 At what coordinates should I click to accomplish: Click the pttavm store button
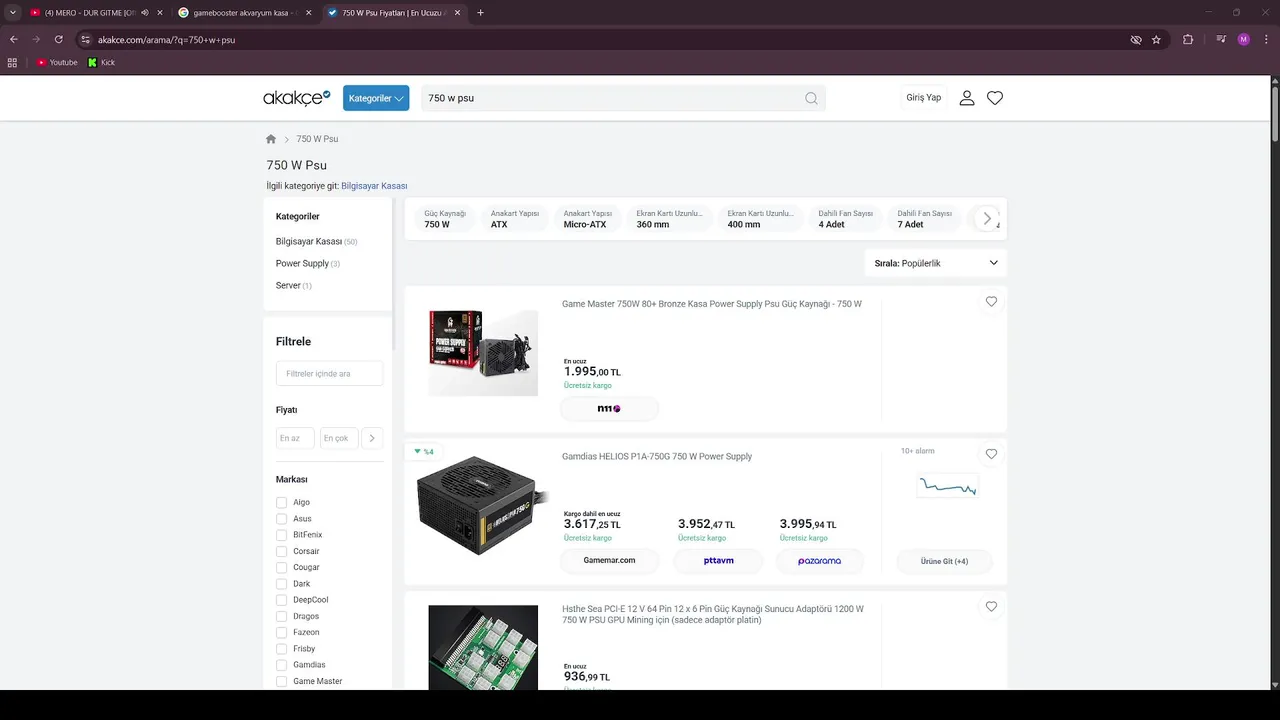(718, 561)
